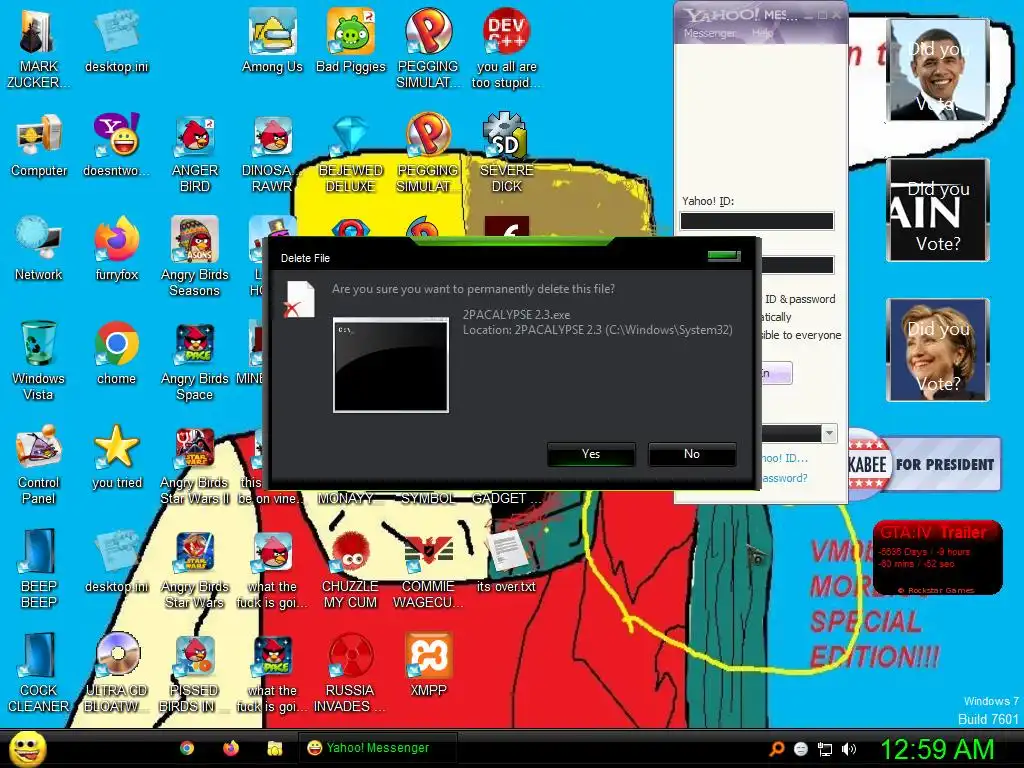Open Chrome from the taskbar
Viewport: 1024px width, 768px height.
coord(187,748)
